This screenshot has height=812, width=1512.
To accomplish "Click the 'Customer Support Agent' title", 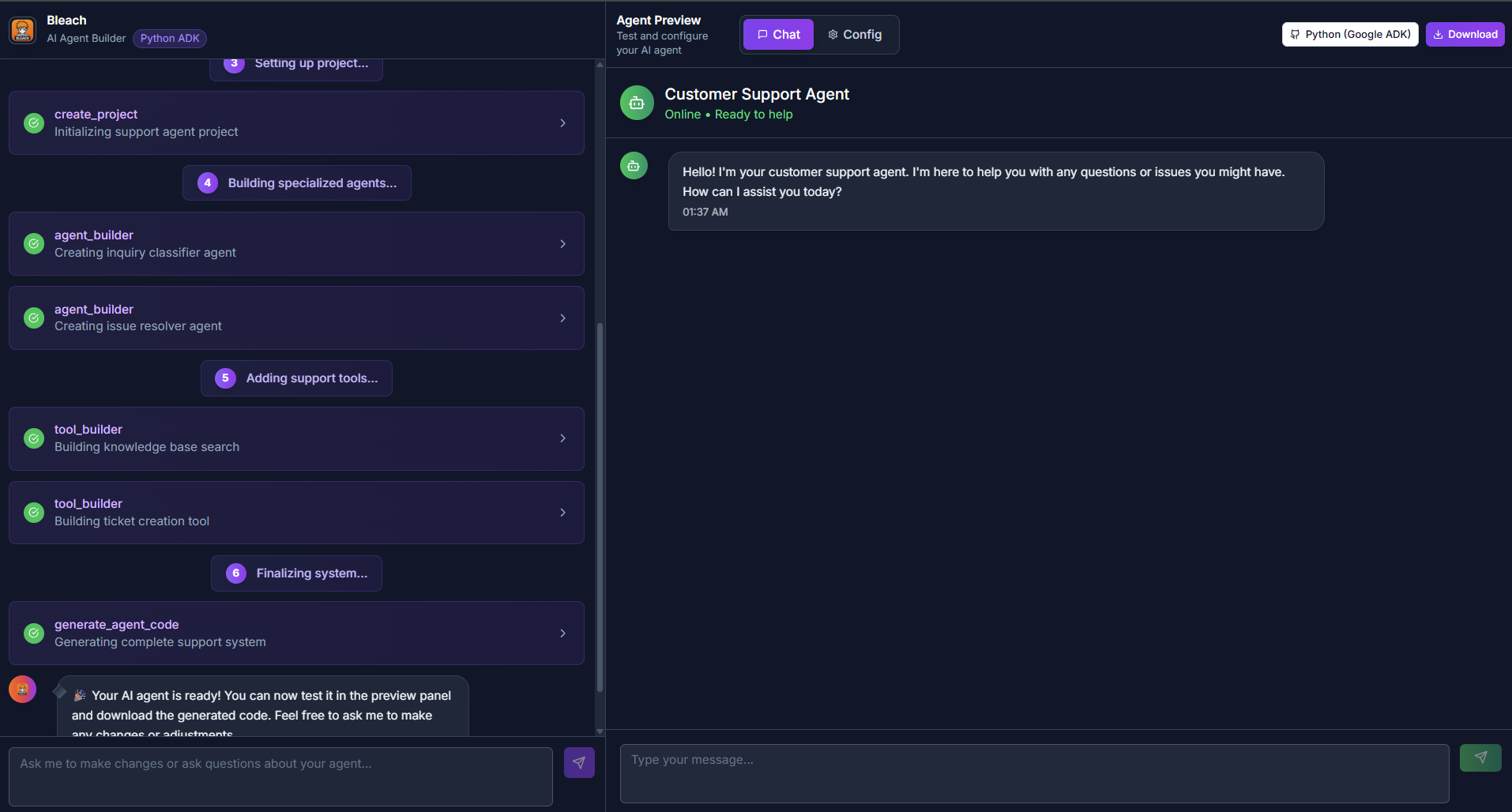I will [x=757, y=94].
